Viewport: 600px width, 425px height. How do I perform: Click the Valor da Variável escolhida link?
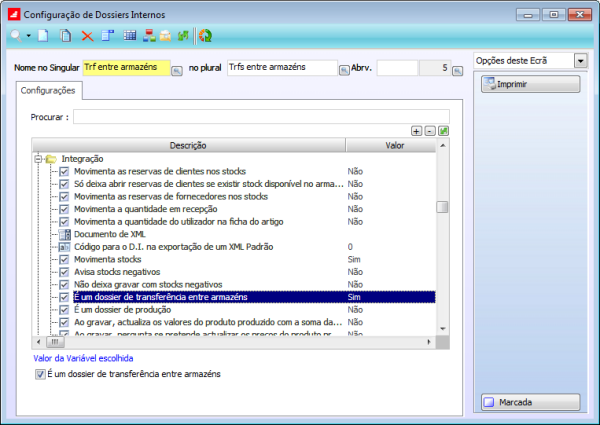[83, 358]
